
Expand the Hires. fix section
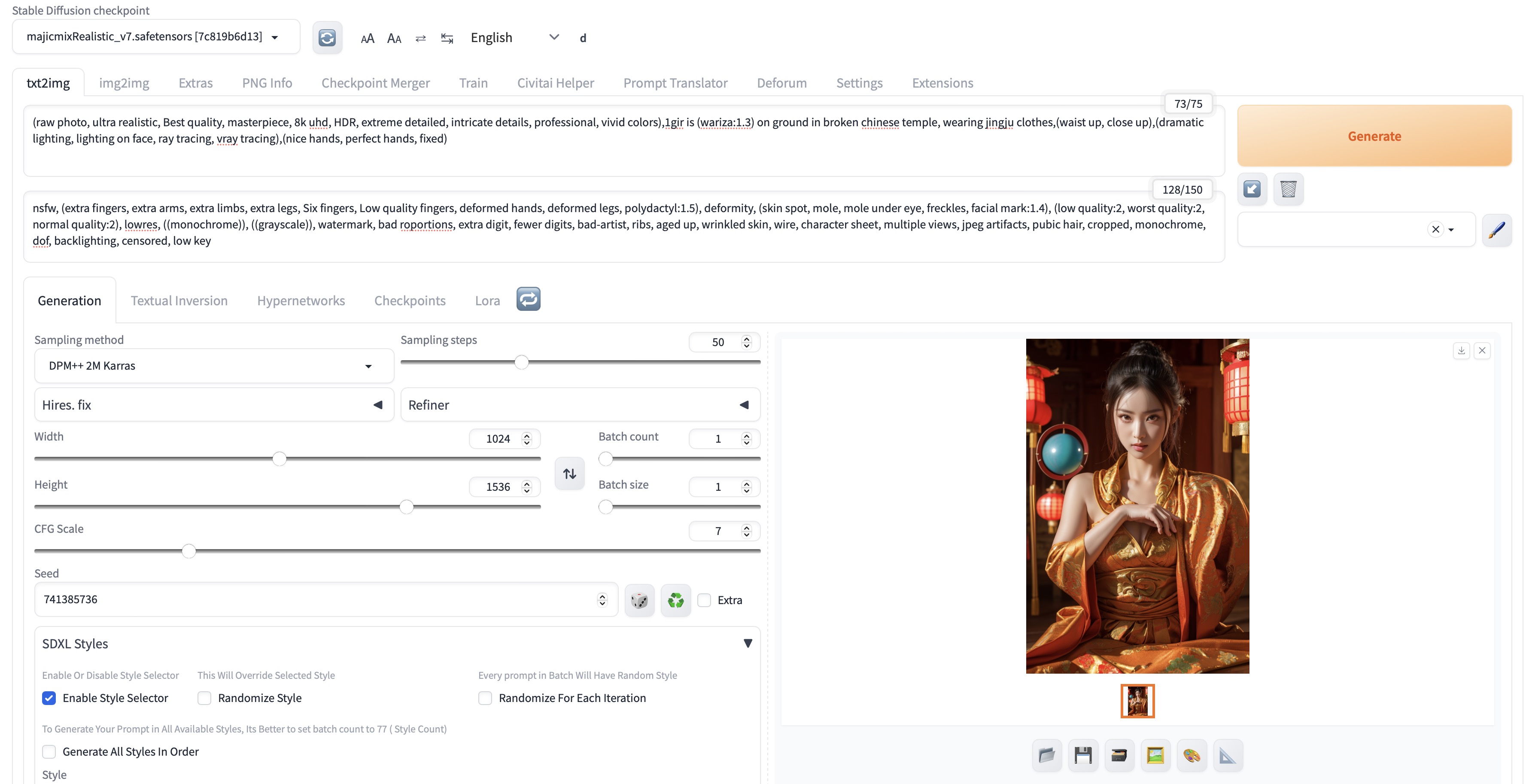click(213, 405)
